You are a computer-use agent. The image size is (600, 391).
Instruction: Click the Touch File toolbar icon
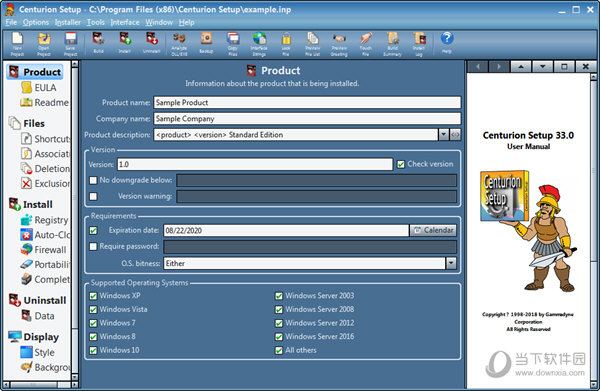(366, 44)
